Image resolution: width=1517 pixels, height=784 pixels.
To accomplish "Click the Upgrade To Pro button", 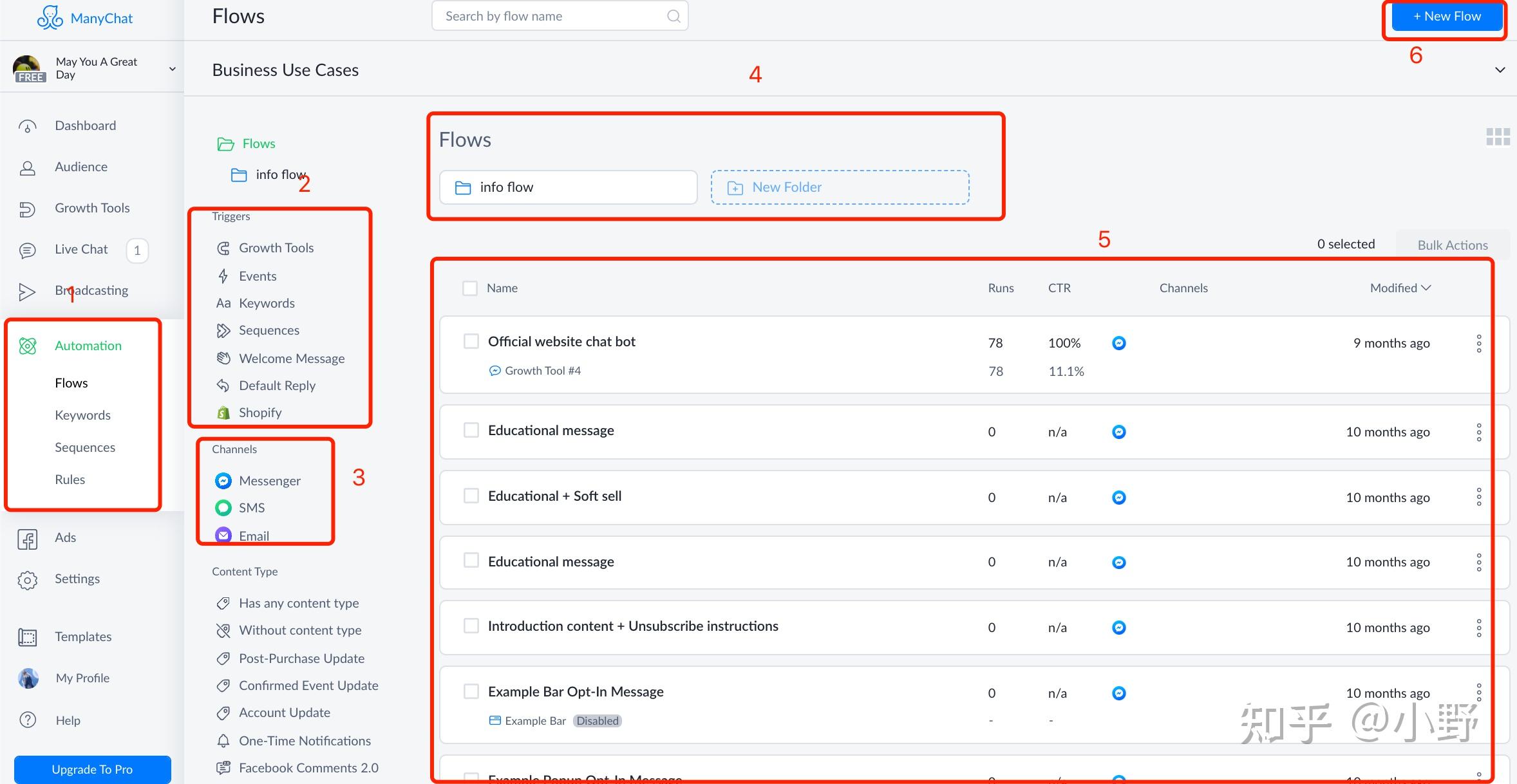I will (x=92, y=769).
